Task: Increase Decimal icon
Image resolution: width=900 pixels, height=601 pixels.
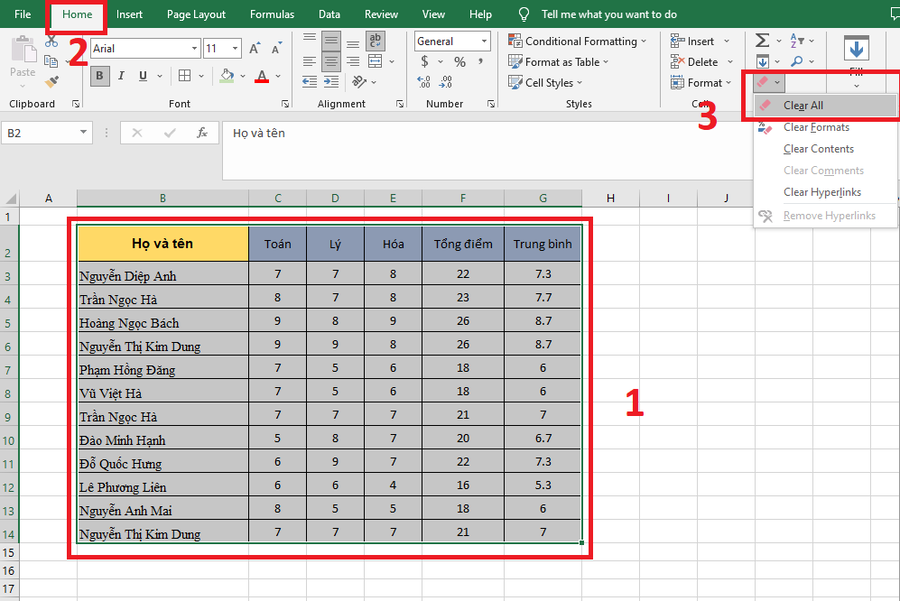Action: point(424,82)
